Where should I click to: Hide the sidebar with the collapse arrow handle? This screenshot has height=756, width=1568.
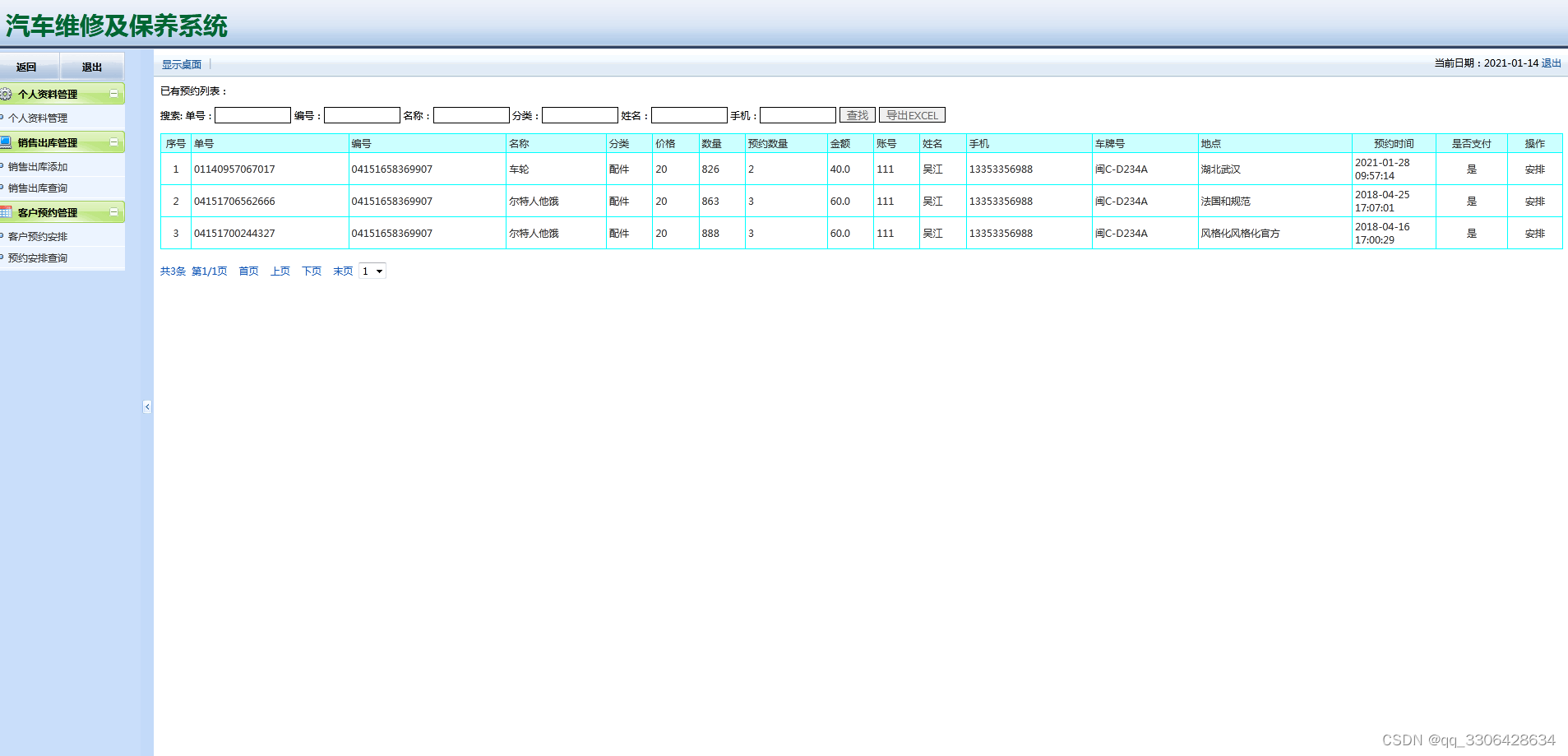pyautogui.click(x=147, y=406)
